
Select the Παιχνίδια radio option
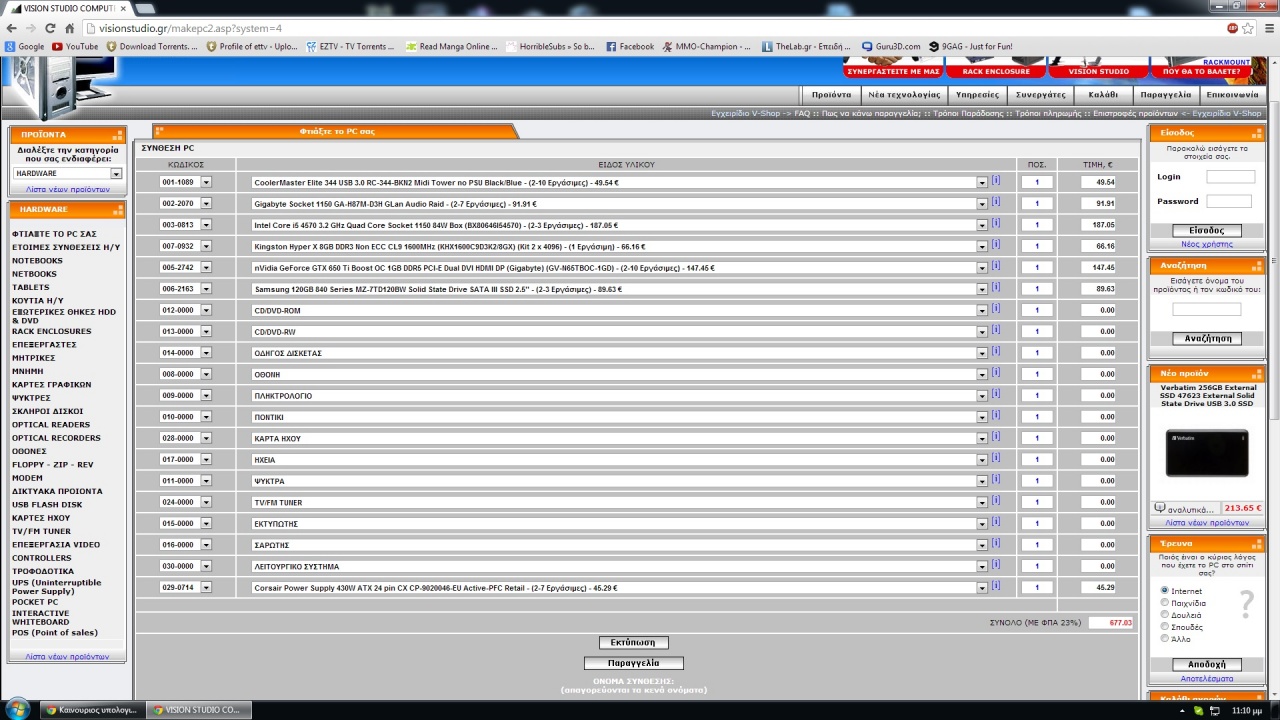[x=1165, y=603]
